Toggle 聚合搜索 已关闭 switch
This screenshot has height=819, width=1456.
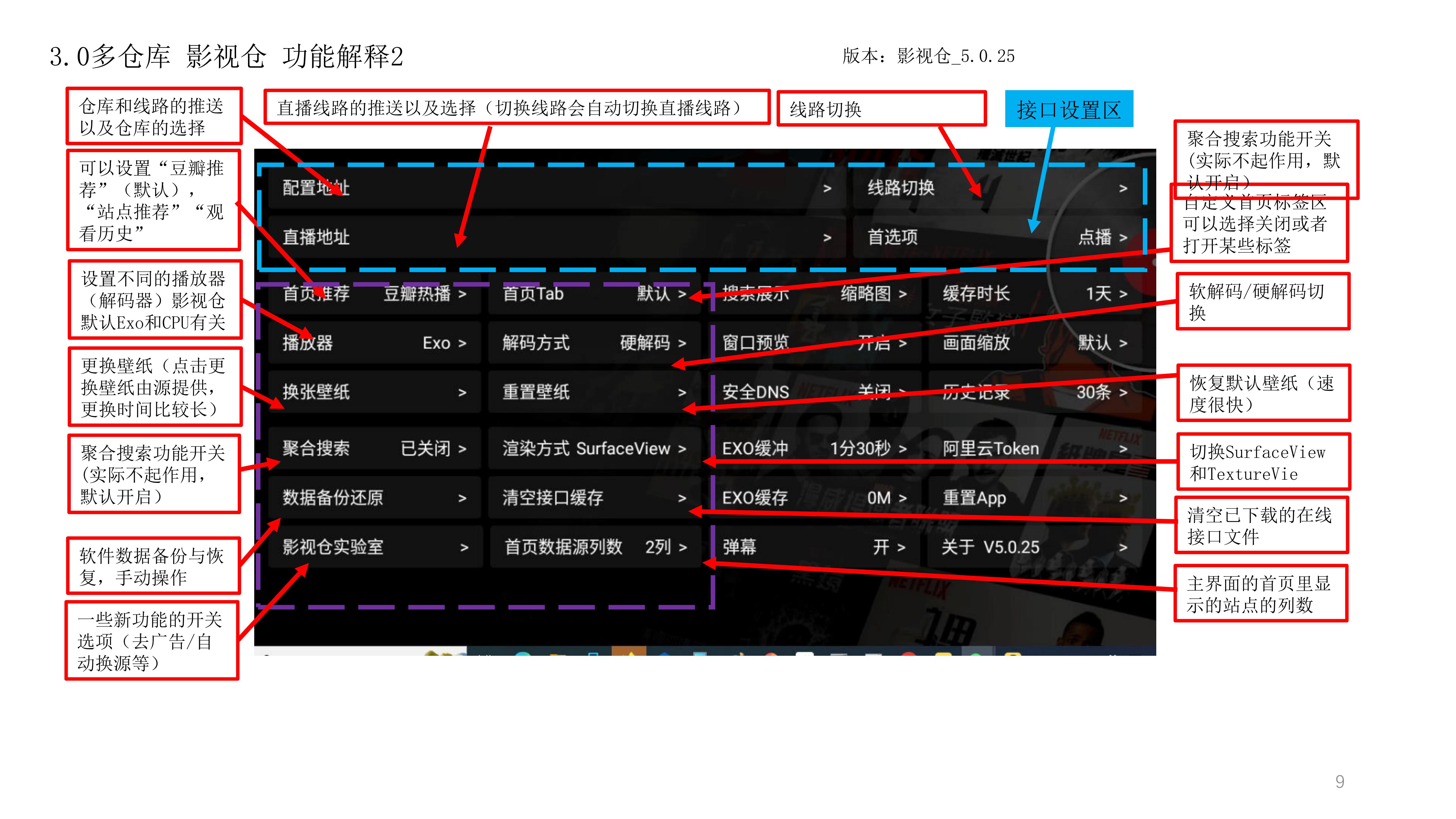[x=374, y=449]
